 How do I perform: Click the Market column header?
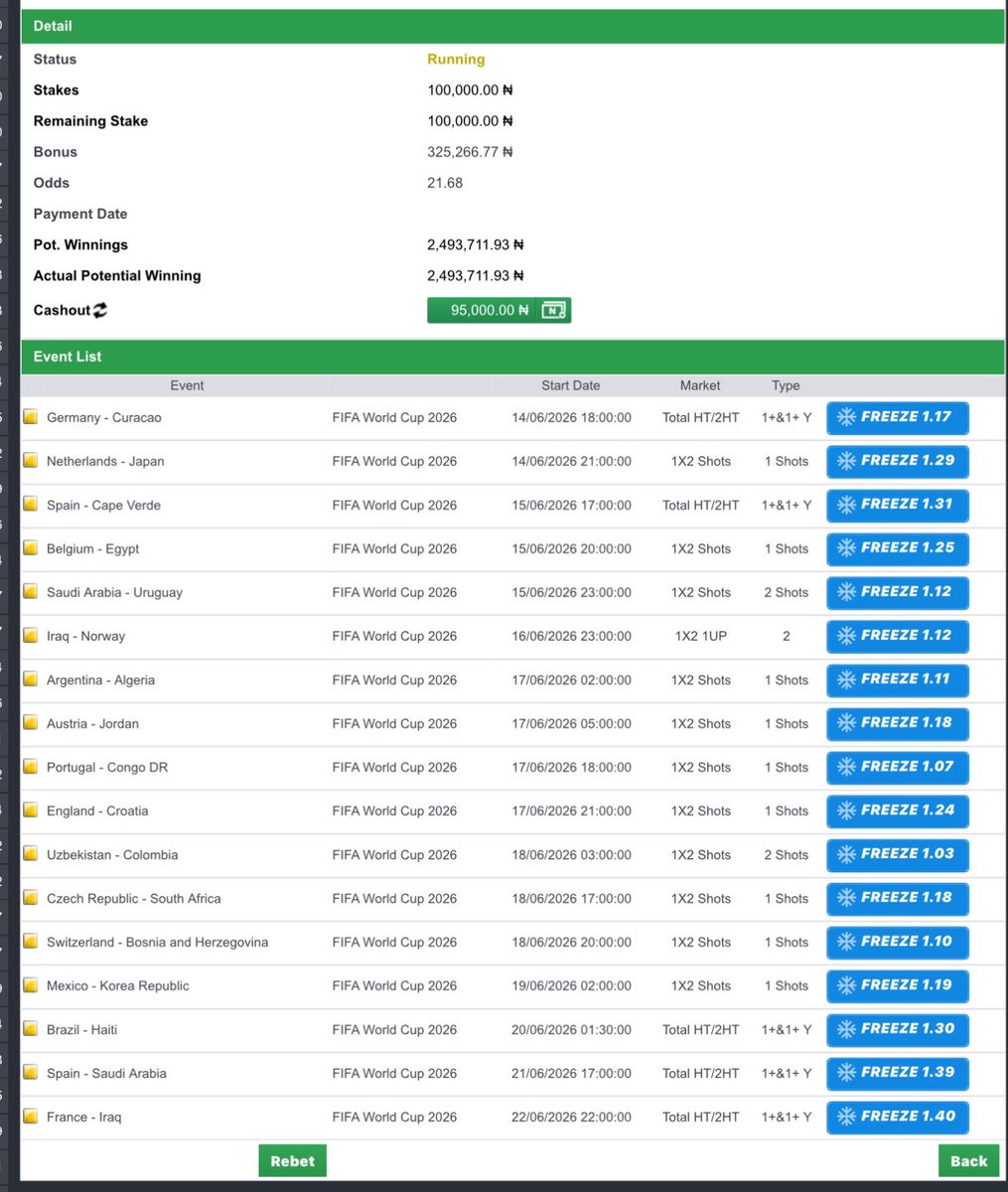(700, 385)
